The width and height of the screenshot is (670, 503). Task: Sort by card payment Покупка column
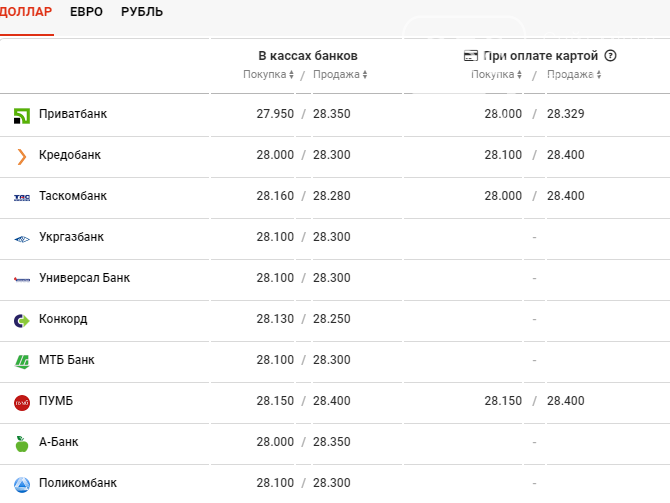point(496,75)
